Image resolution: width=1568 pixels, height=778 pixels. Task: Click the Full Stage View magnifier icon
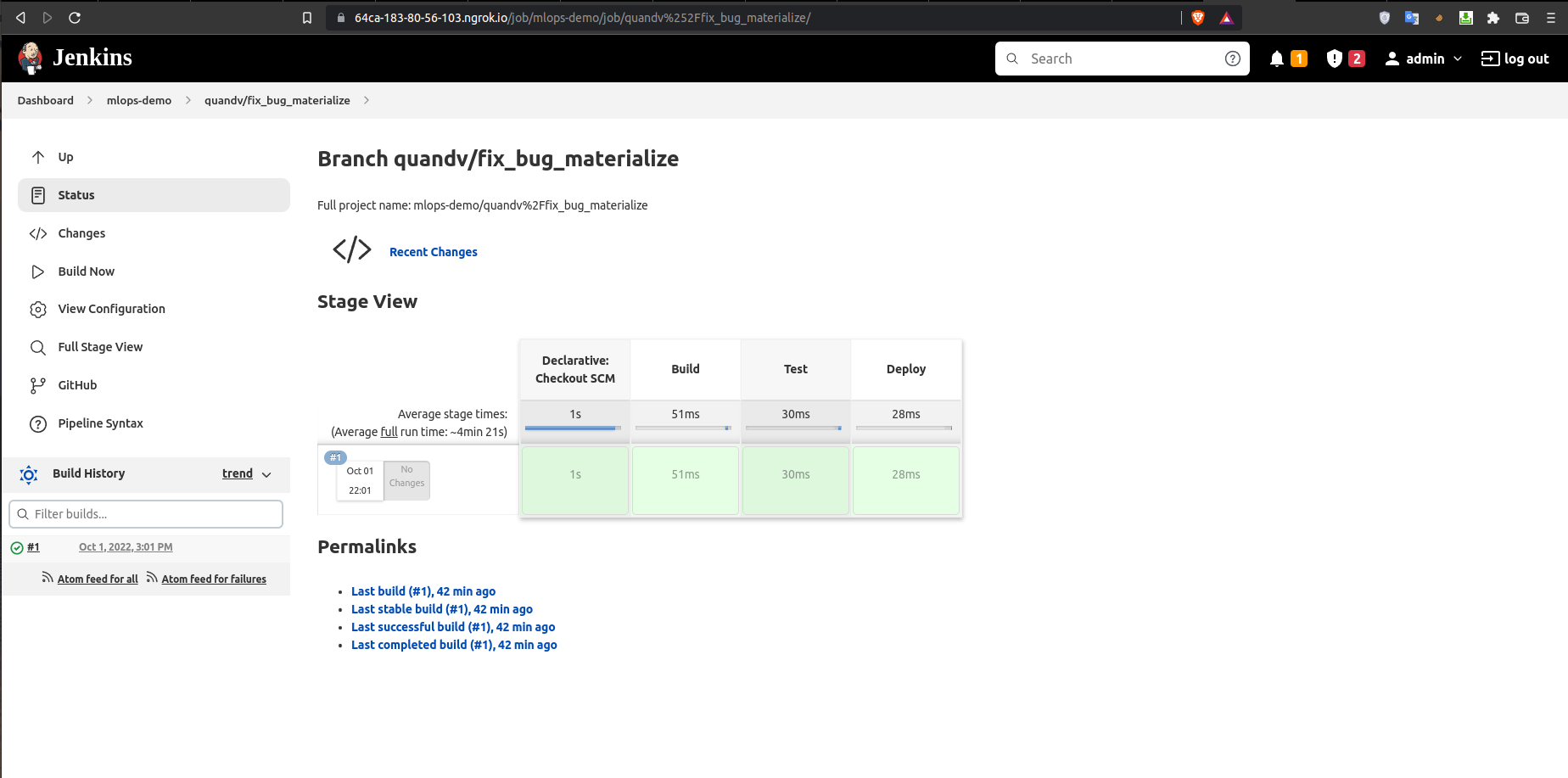point(38,348)
